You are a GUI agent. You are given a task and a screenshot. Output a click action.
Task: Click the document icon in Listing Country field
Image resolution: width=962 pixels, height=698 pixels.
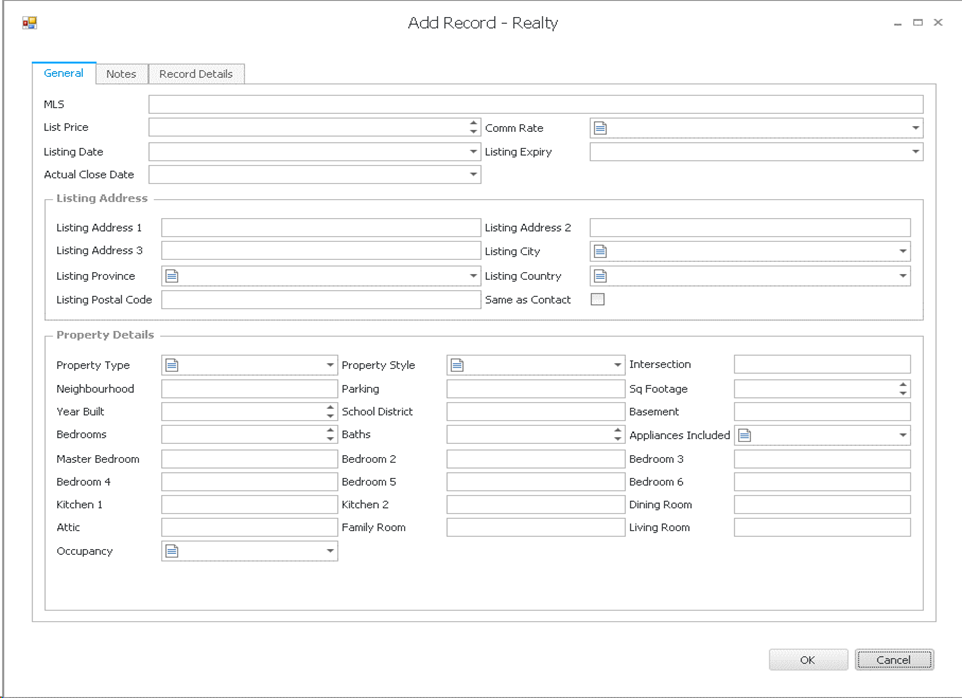click(600, 276)
